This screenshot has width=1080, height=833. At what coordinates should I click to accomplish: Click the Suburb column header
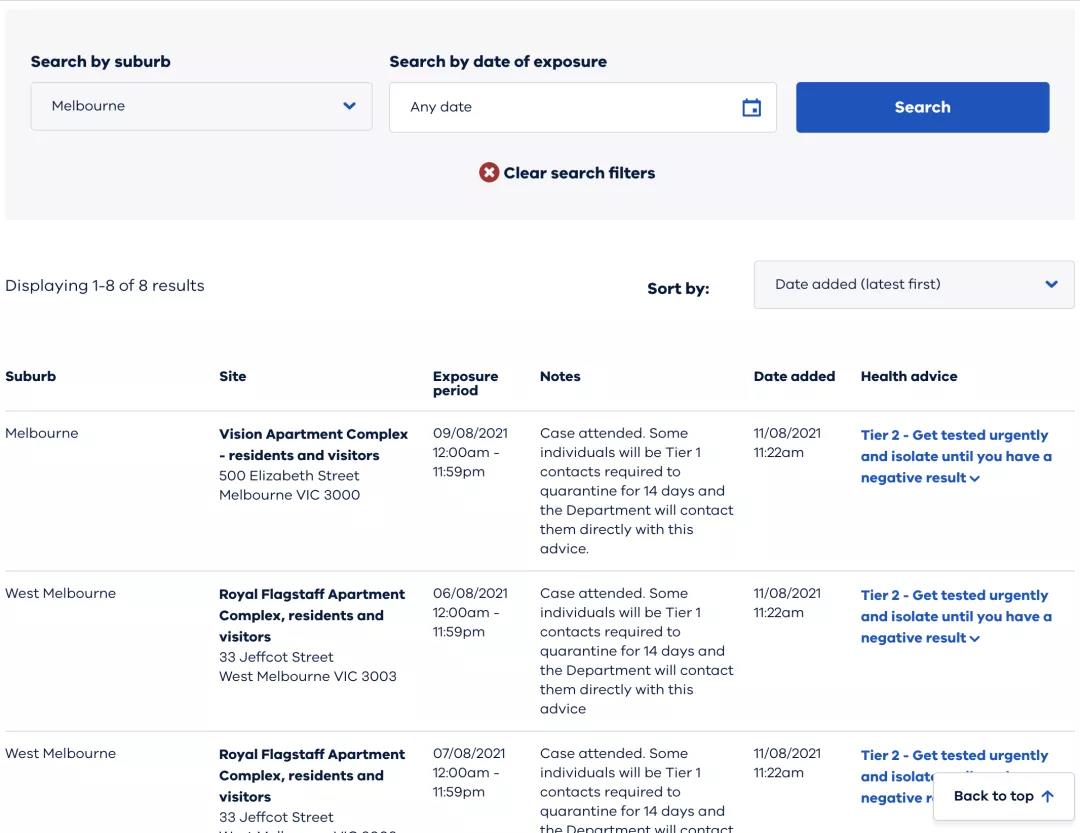pos(30,376)
